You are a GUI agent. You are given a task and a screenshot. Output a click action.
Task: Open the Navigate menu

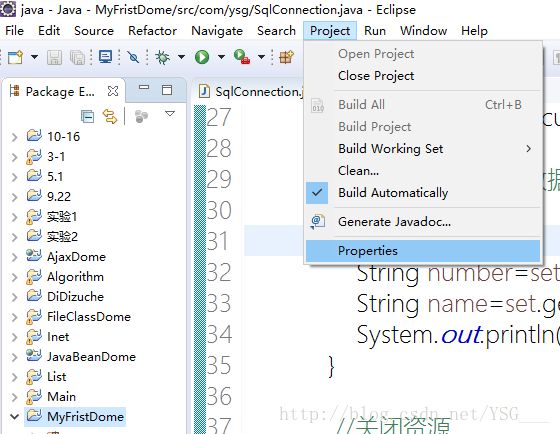(x=217, y=31)
